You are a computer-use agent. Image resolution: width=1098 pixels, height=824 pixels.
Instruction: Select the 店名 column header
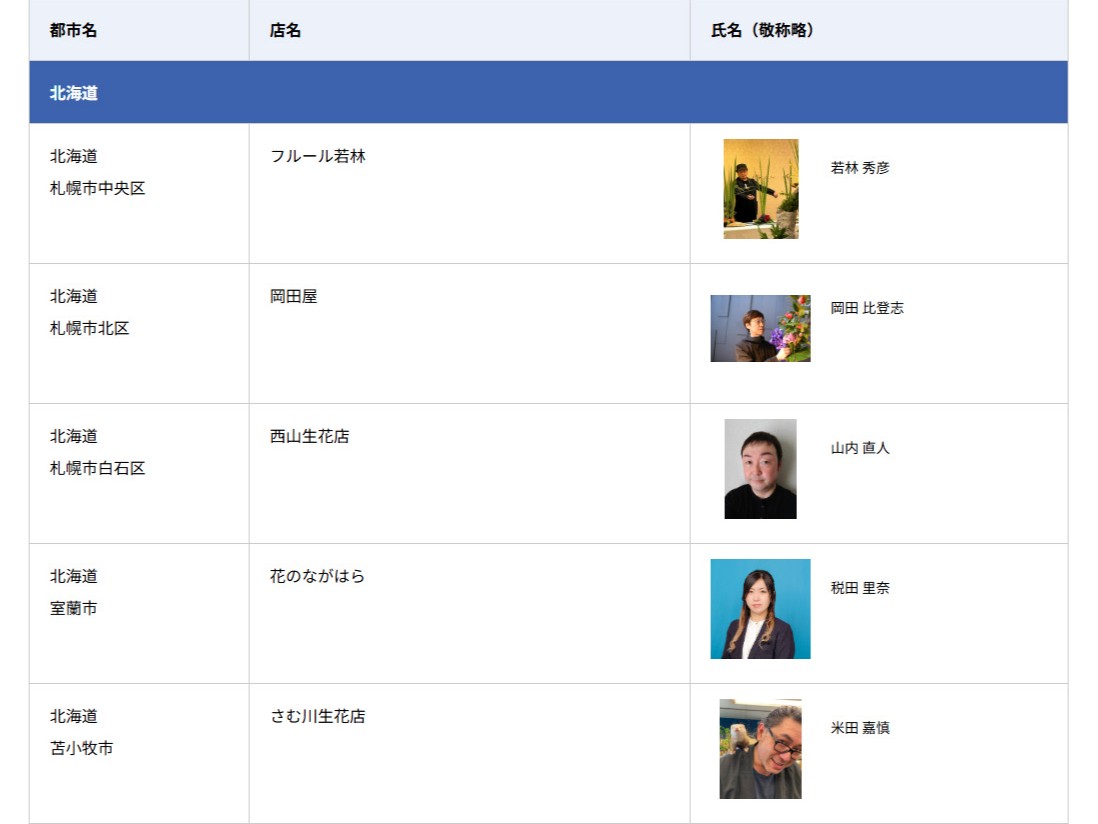point(285,30)
